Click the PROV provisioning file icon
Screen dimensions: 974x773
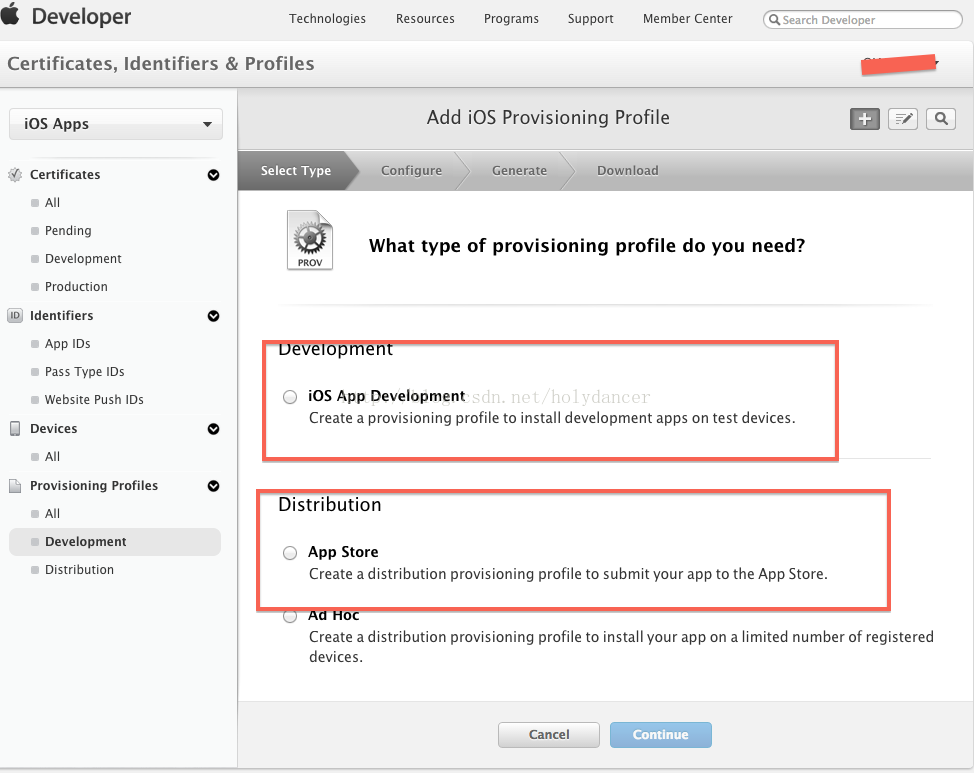tap(309, 240)
